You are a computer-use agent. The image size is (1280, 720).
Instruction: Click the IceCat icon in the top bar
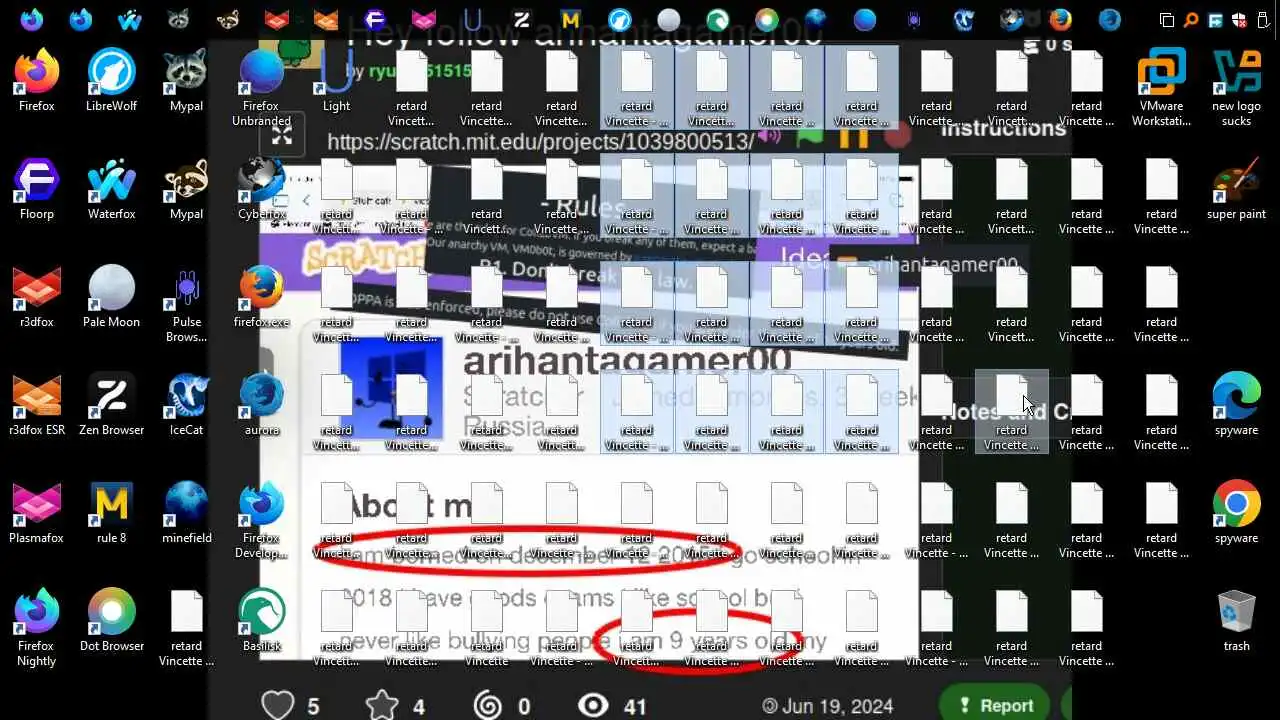963,19
